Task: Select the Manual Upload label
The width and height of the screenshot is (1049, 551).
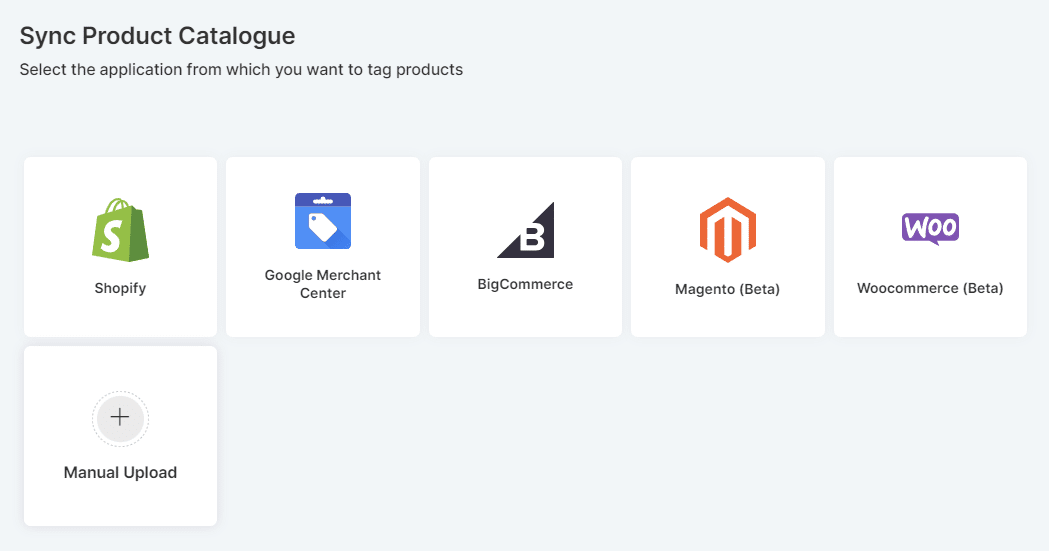Action: (x=120, y=473)
